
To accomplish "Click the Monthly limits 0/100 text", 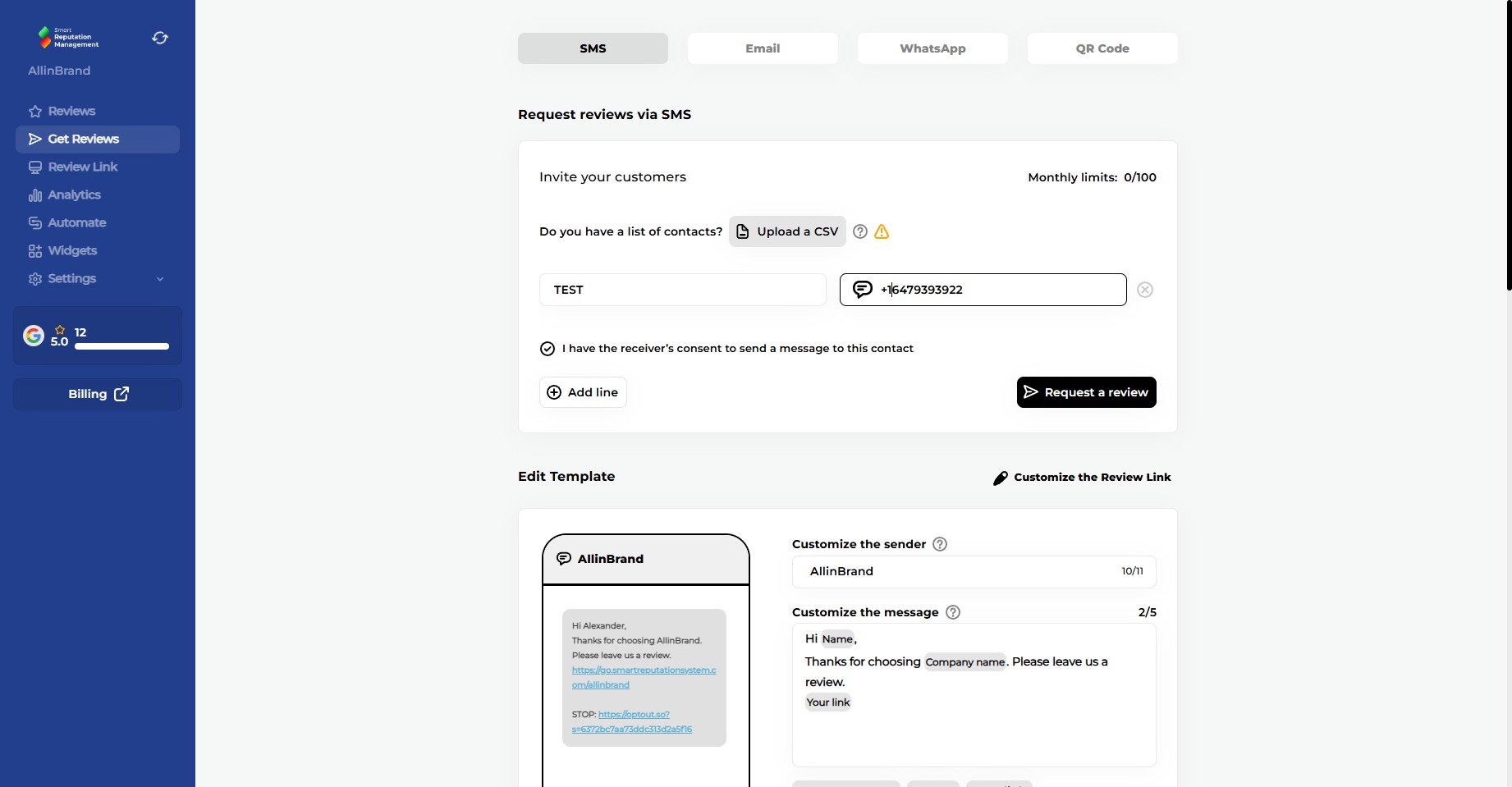I will click(x=1092, y=177).
